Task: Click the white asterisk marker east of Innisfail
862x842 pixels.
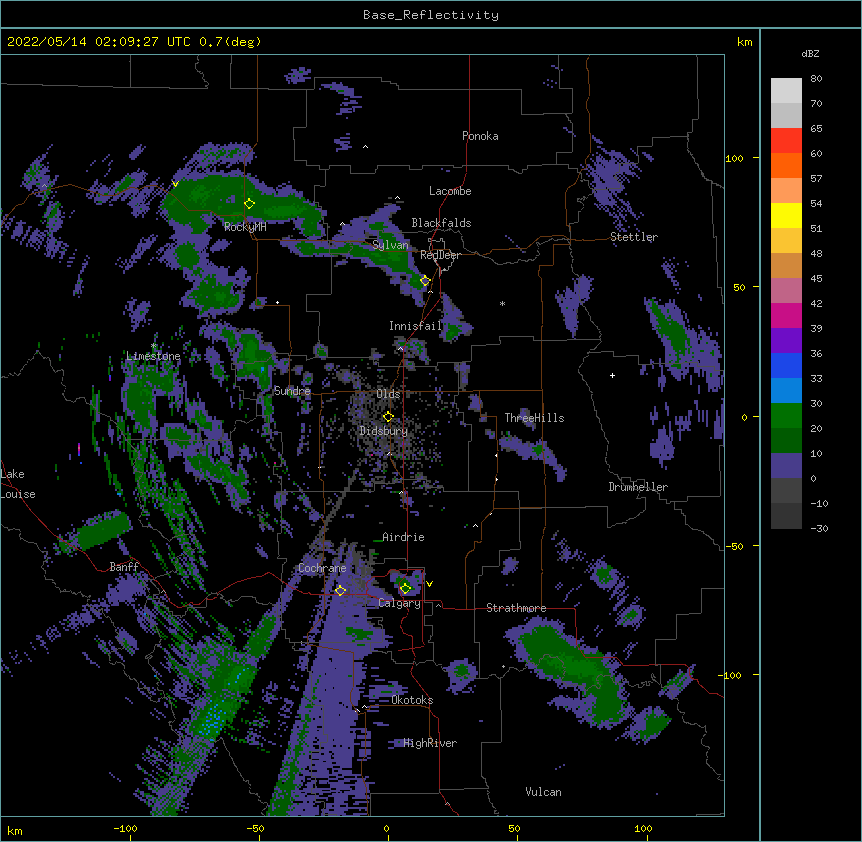Action: pyautogui.click(x=502, y=303)
